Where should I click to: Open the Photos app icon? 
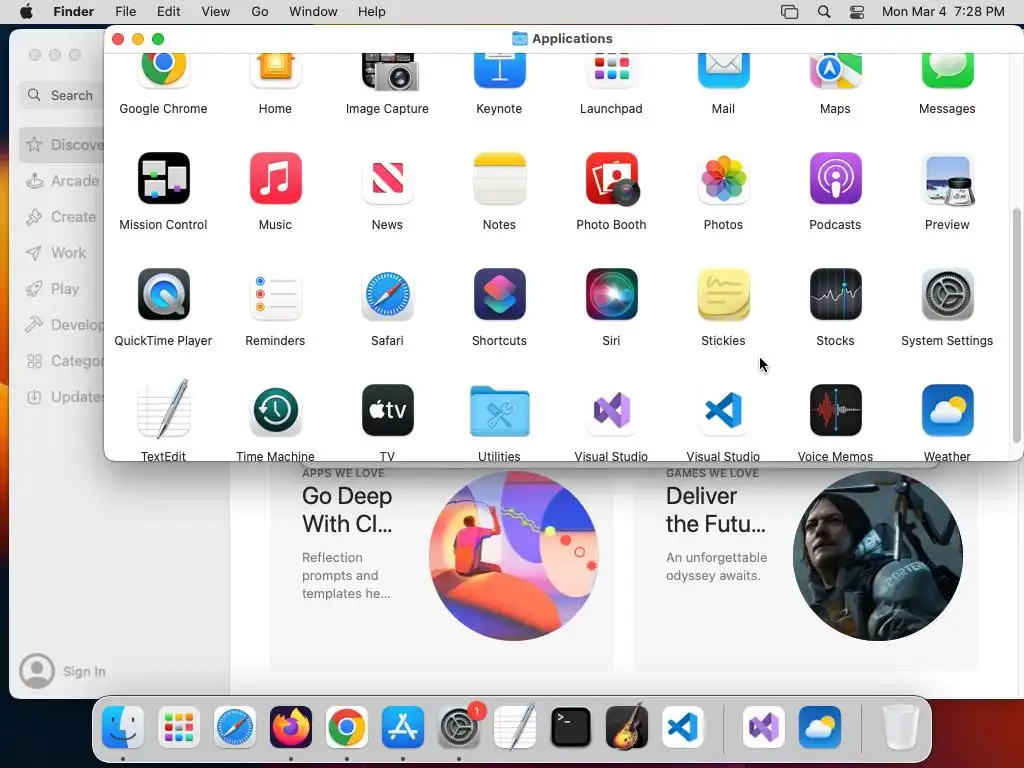pyautogui.click(x=723, y=178)
